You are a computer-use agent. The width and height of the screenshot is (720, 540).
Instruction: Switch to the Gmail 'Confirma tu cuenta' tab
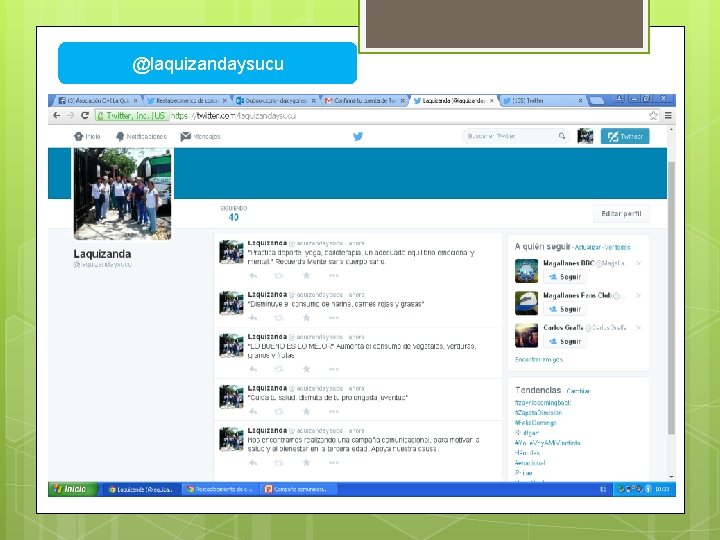click(365, 101)
